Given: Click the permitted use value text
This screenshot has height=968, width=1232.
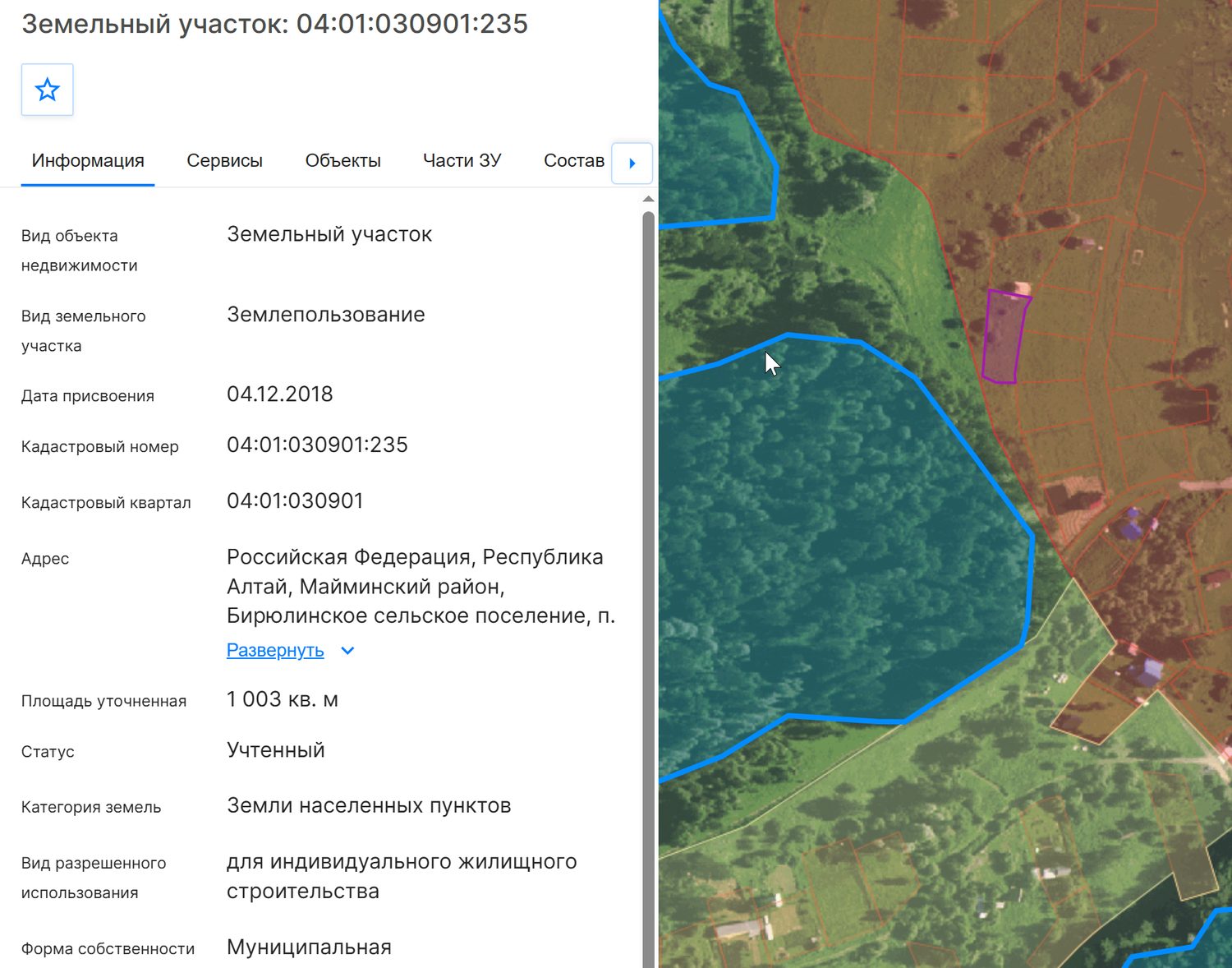Looking at the screenshot, I should [x=402, y=877].
